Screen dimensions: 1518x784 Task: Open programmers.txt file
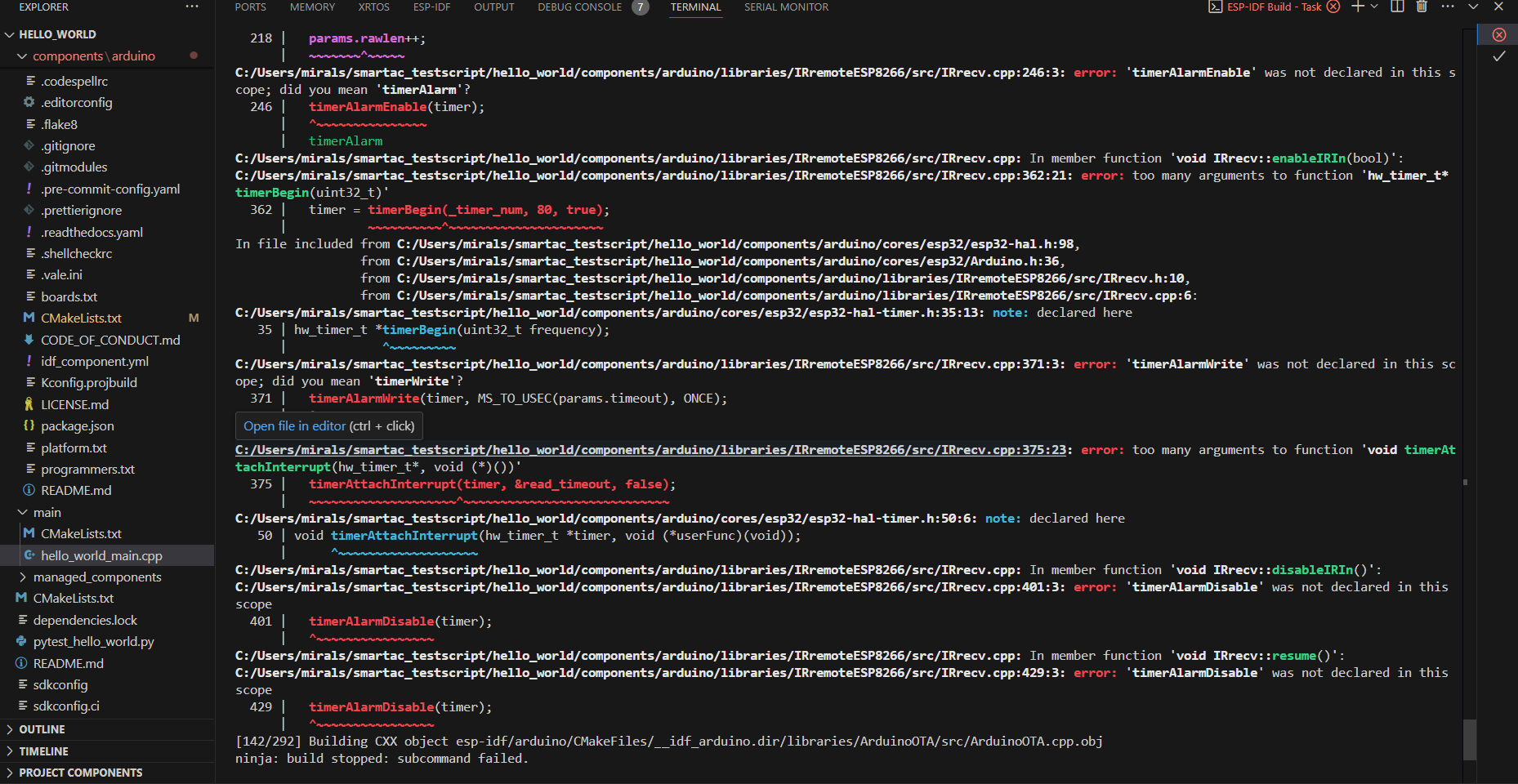coord(88,470)
